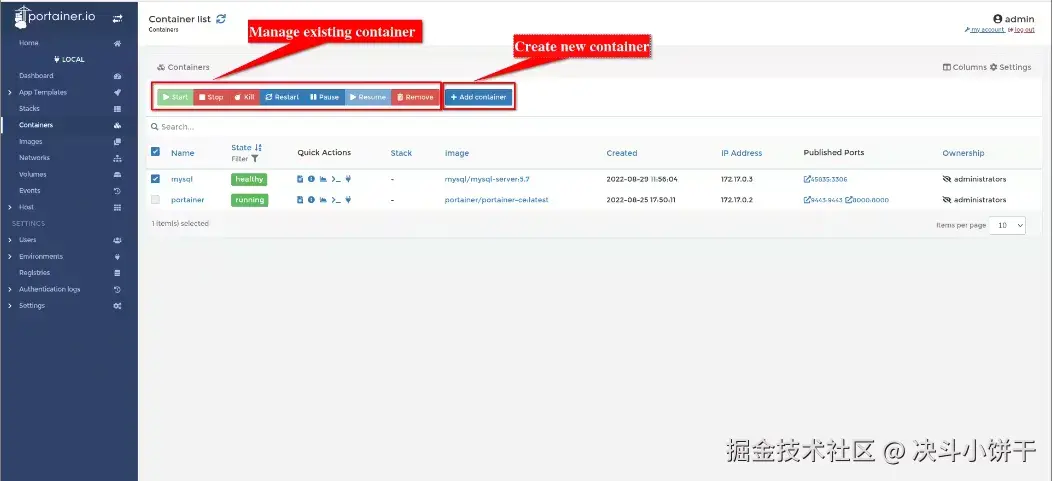Collapse the sidebar with the toggle arrows icon
Screen dimensions: 1053x481
pyautogui.click(x=118, y=19)
